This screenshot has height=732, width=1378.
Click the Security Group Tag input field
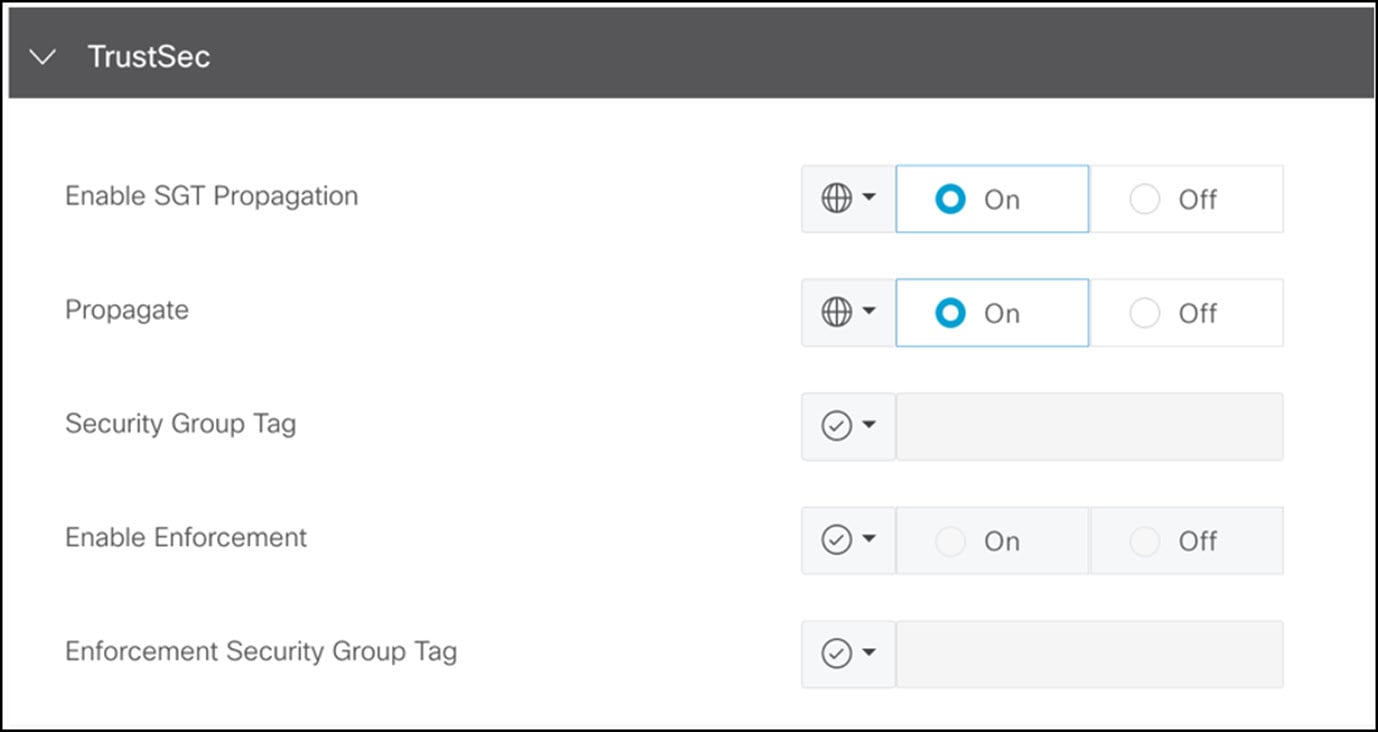tap(1089, 427)
